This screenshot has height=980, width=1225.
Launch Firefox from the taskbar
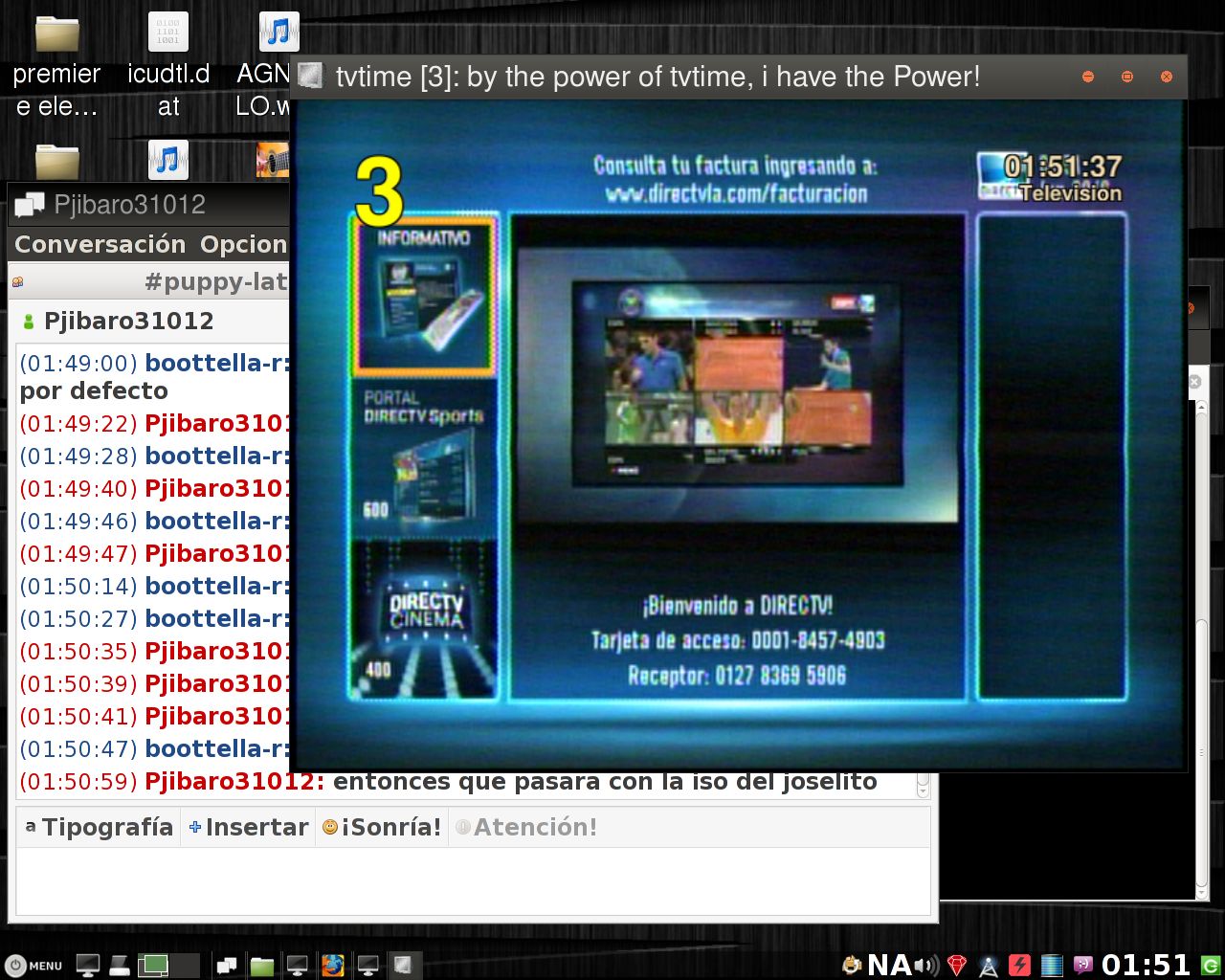[x=332, y=966]
